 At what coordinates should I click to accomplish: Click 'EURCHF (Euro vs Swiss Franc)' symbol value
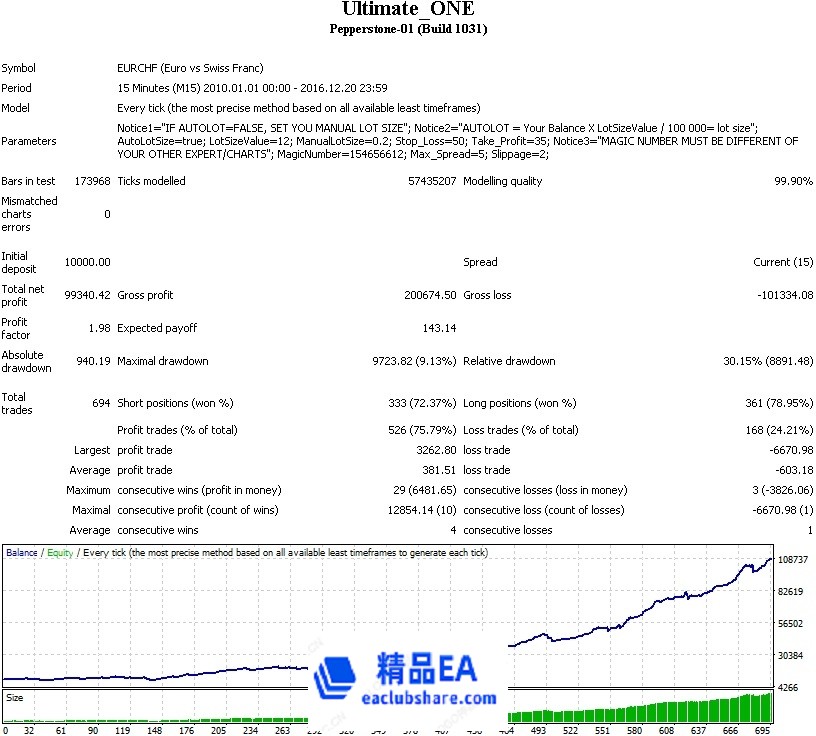click(x=190, y=68)
